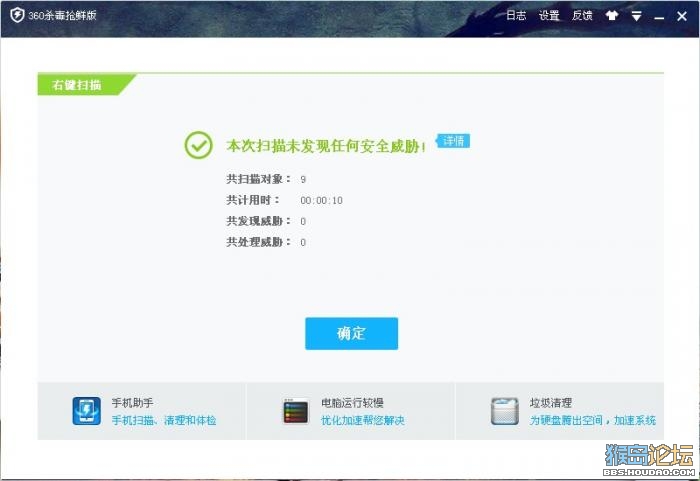Open the 手机助手 phone icon

click(87, 411)
